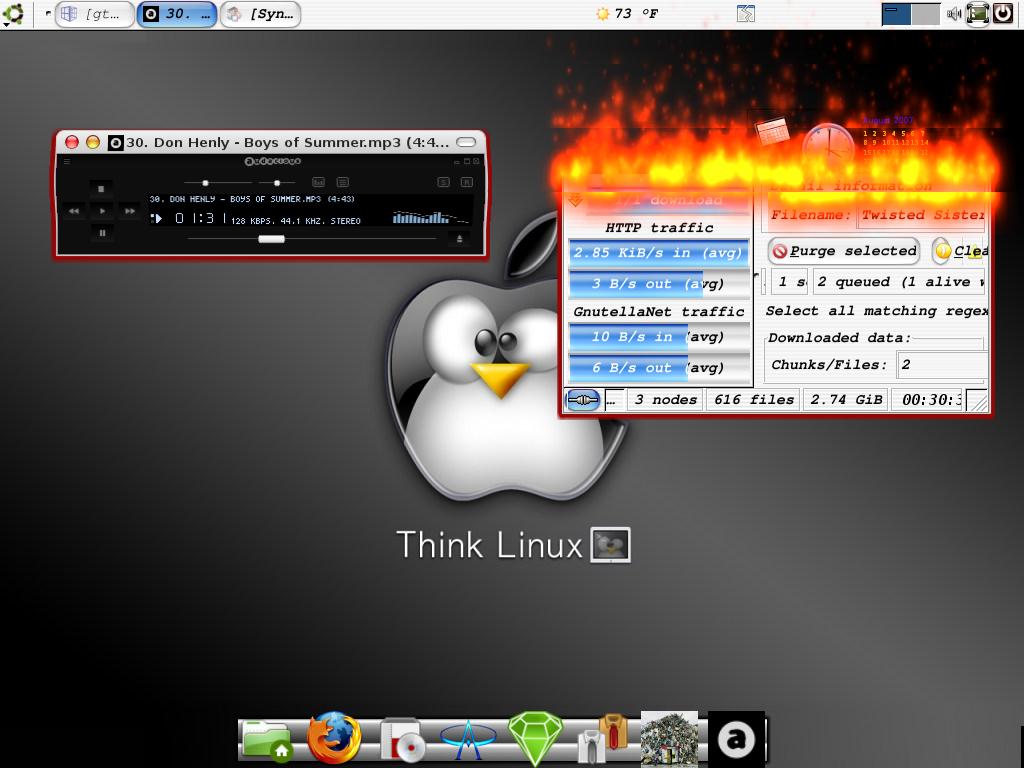Screen dimensions: 1024x768
Task: Click the Audacious play button
Action: tap(102, 211)
